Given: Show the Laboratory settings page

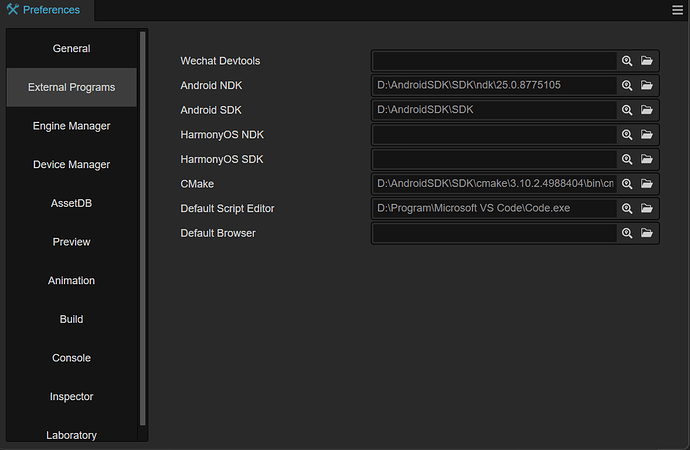Looking at the screenshot, I should (x=71, y=435).
